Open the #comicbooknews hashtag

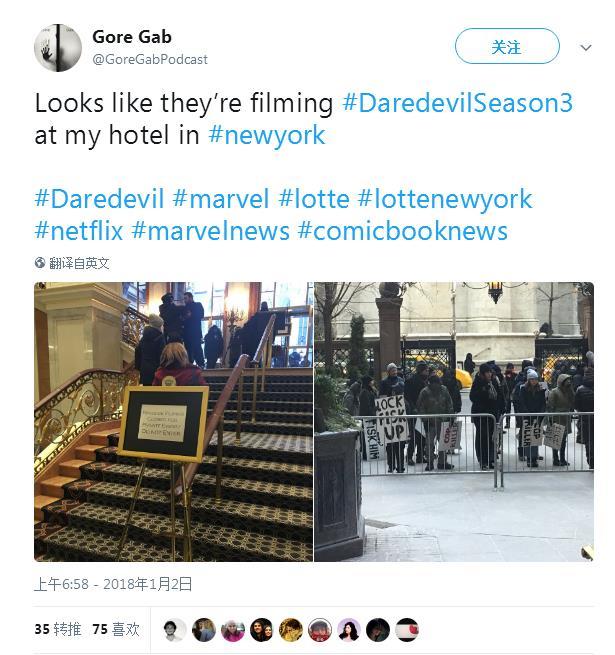(x=403, y=231)
